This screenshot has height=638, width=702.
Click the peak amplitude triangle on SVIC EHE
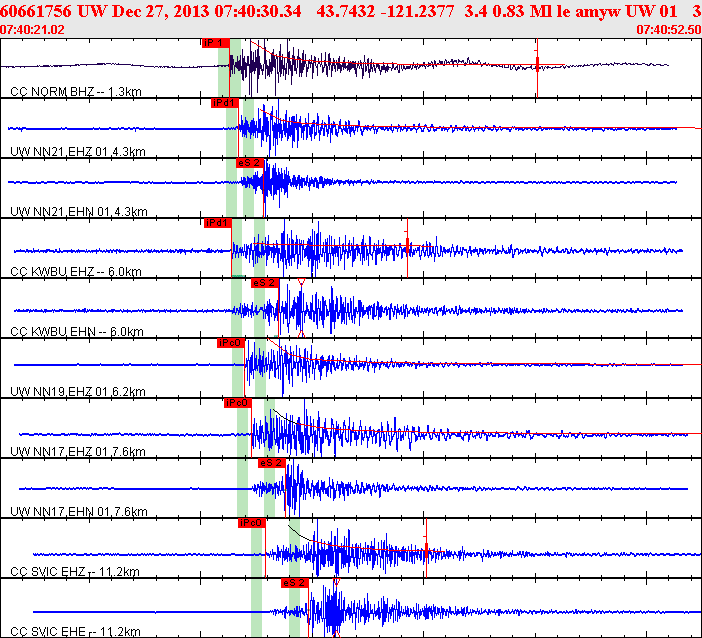337,582
